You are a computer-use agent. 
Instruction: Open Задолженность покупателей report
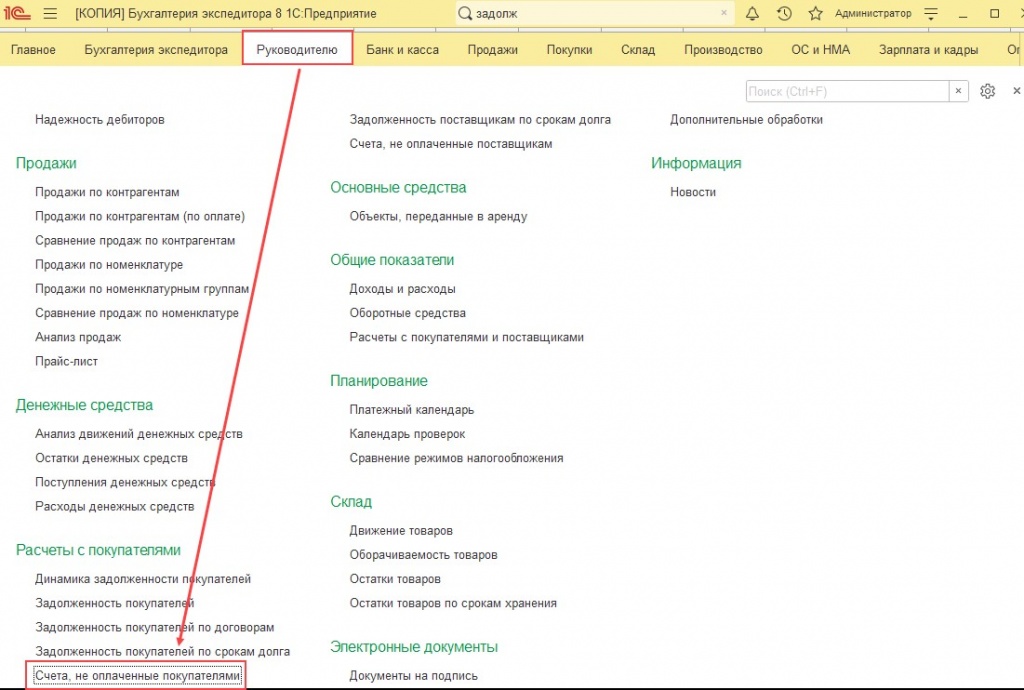point(115,603)
